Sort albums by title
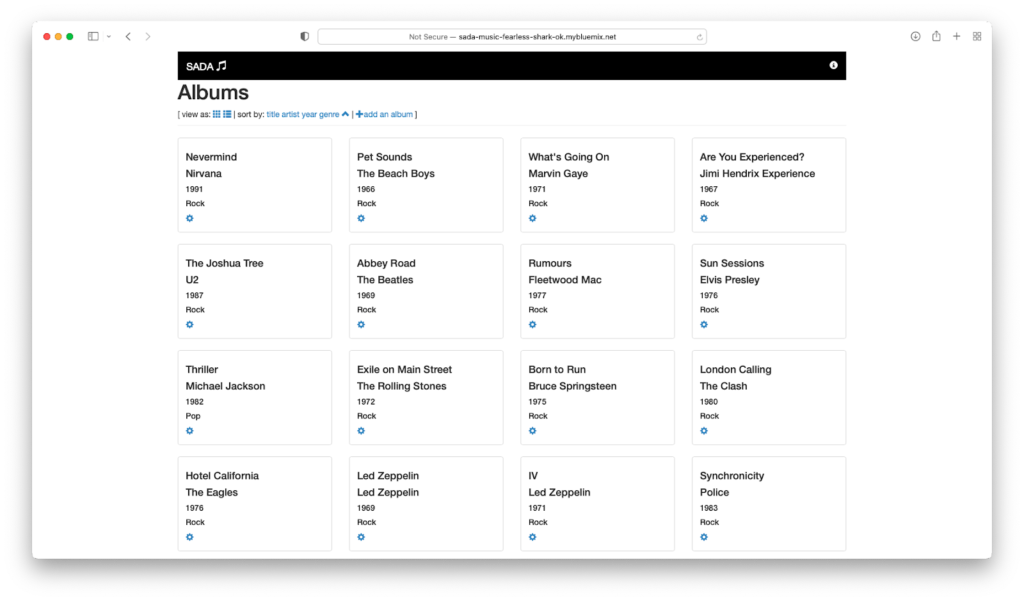This screenshot has width=1024, height=601. (272, 114)
